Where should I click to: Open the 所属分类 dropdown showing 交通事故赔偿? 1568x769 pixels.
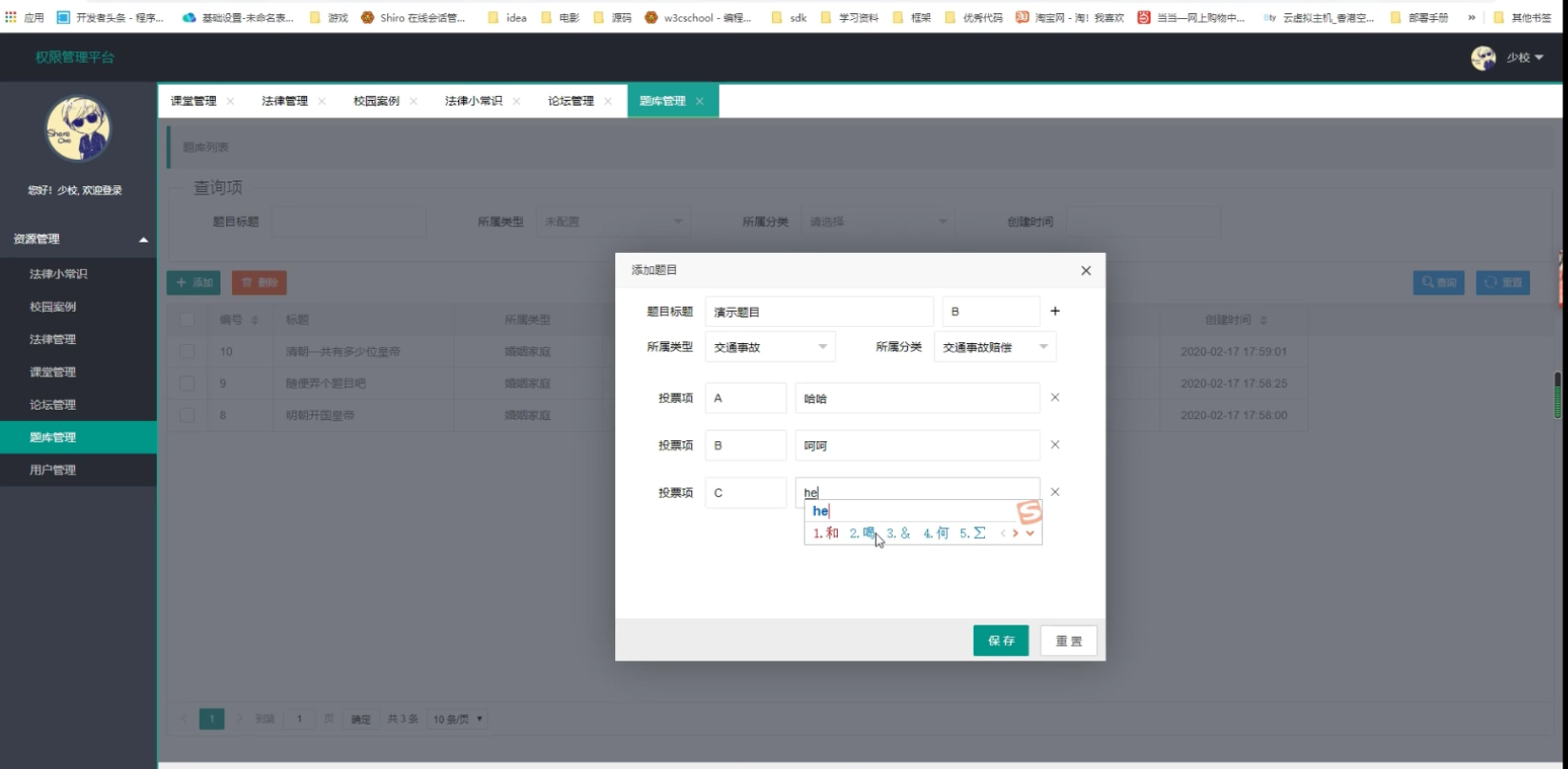(995, 347)
